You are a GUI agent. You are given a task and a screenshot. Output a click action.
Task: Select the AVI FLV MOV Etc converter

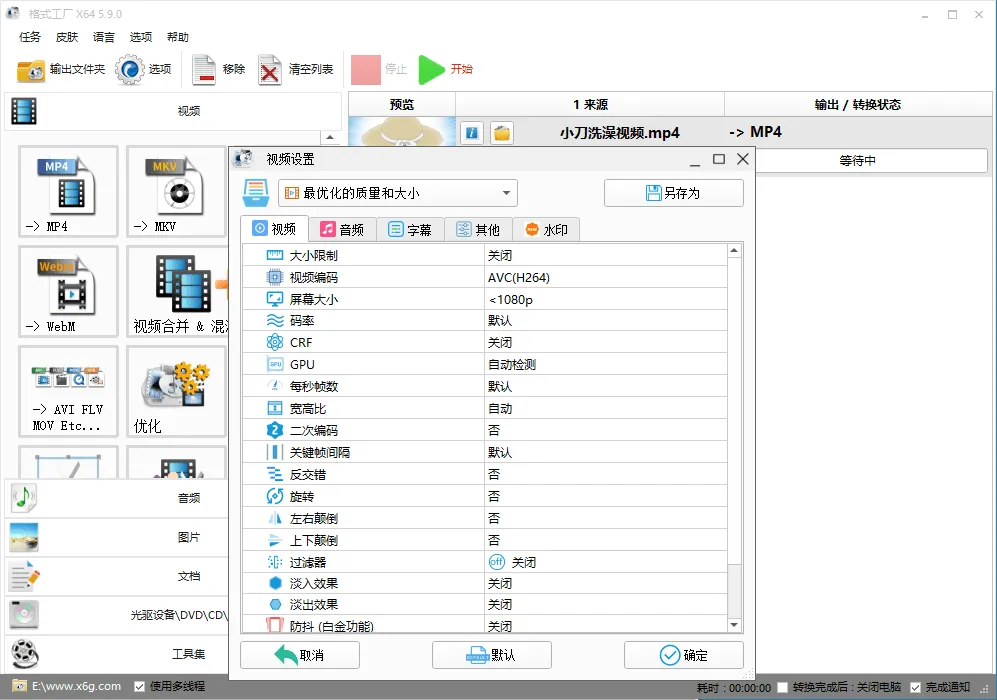click(x=67, y=391)
